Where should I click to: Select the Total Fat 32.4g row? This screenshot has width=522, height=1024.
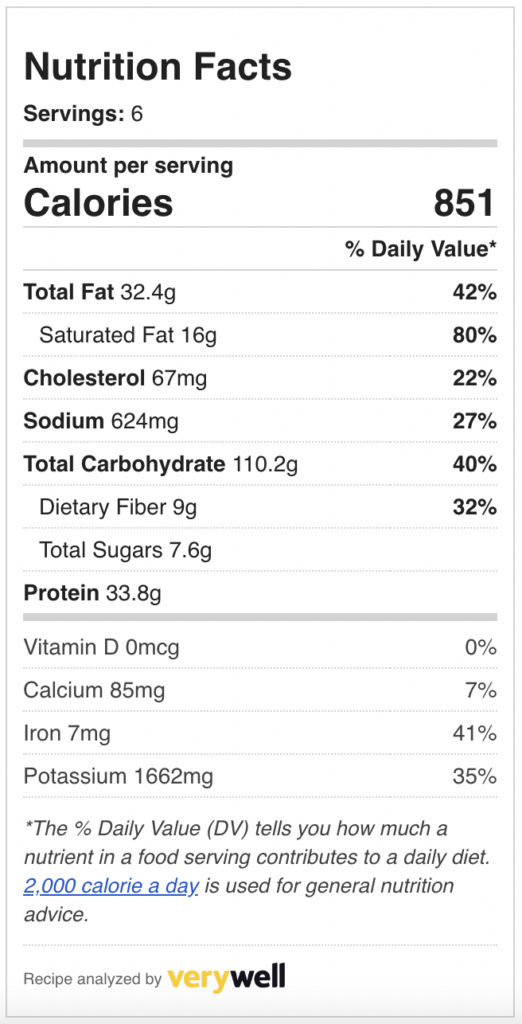pyautogui.click(x=260, y=292)
